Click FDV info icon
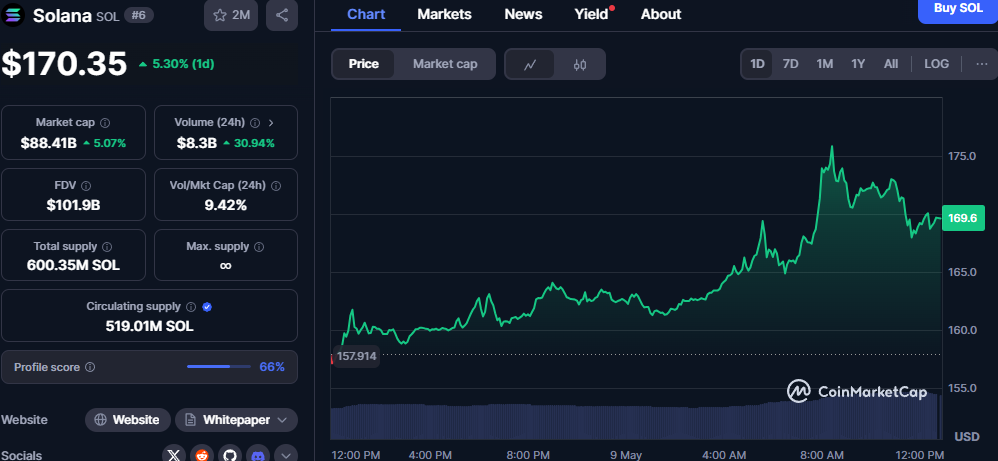Viewport: 998px width, 461px height. click(86, 186)
